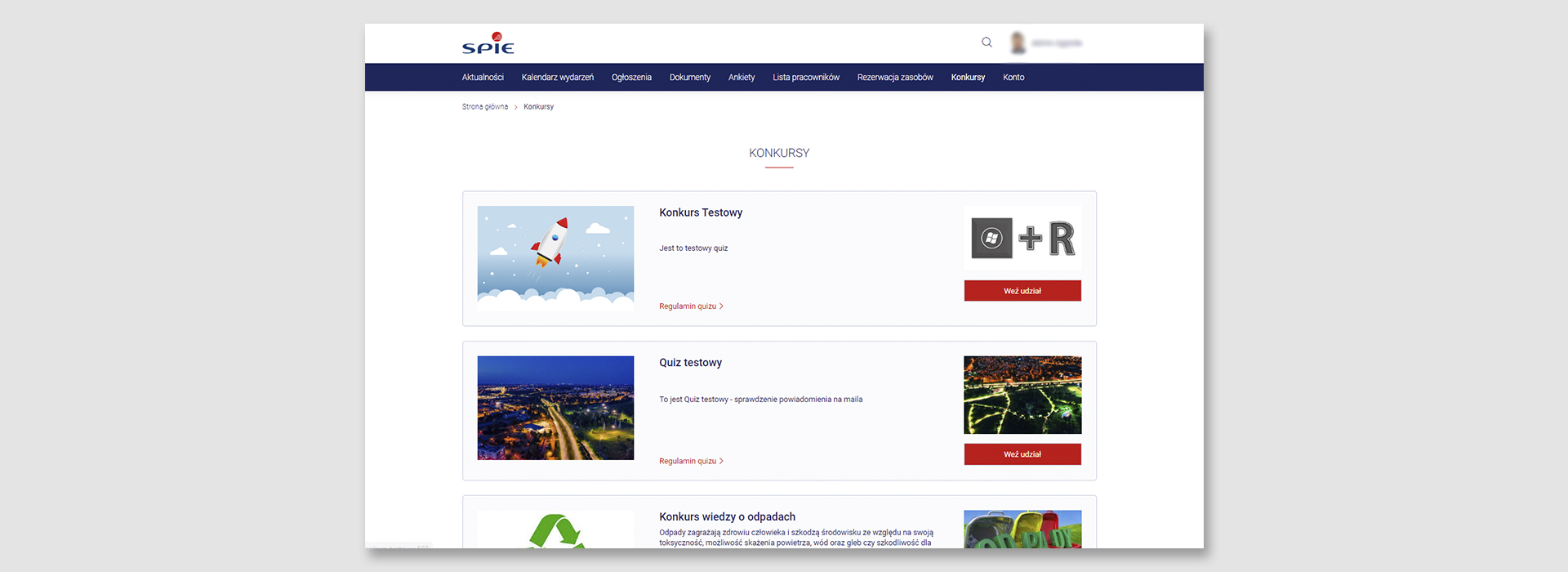Click Weź udział for Quiz testowy

tap(1022, 454)
